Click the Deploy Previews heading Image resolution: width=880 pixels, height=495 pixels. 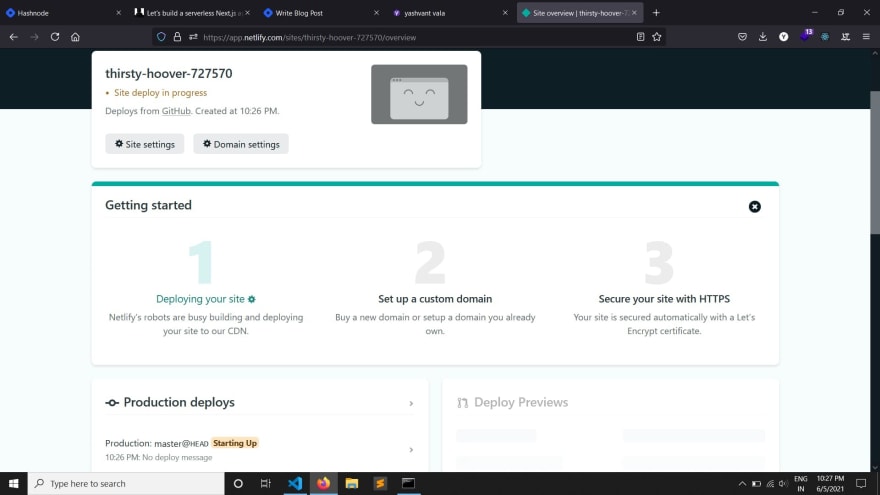click(521, 402)
